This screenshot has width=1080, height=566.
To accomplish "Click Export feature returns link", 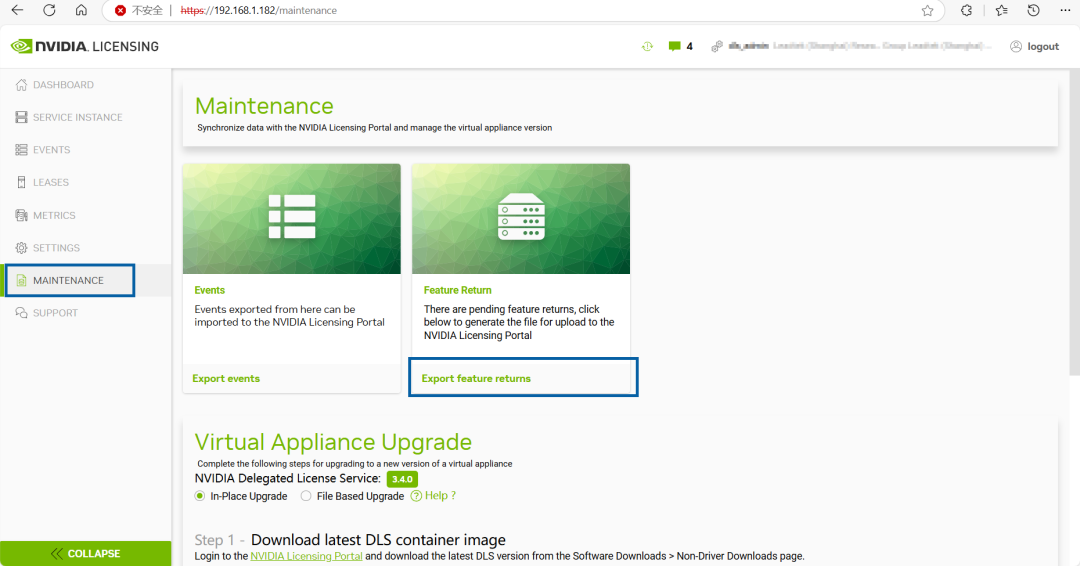I will [476, 379].
